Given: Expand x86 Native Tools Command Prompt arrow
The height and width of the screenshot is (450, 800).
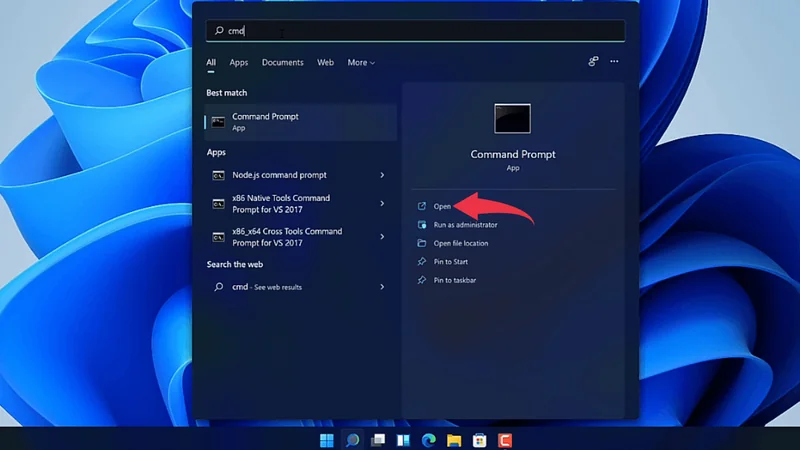Looking at the screenshot, I should click(x=382, y=204).
